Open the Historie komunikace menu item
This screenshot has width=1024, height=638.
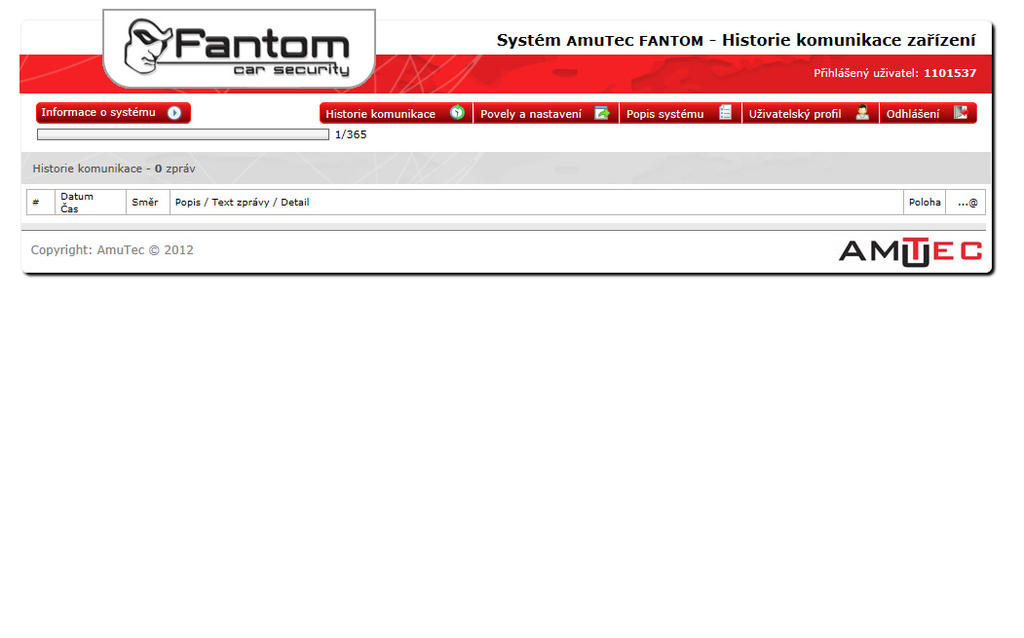tap(396, 113)
